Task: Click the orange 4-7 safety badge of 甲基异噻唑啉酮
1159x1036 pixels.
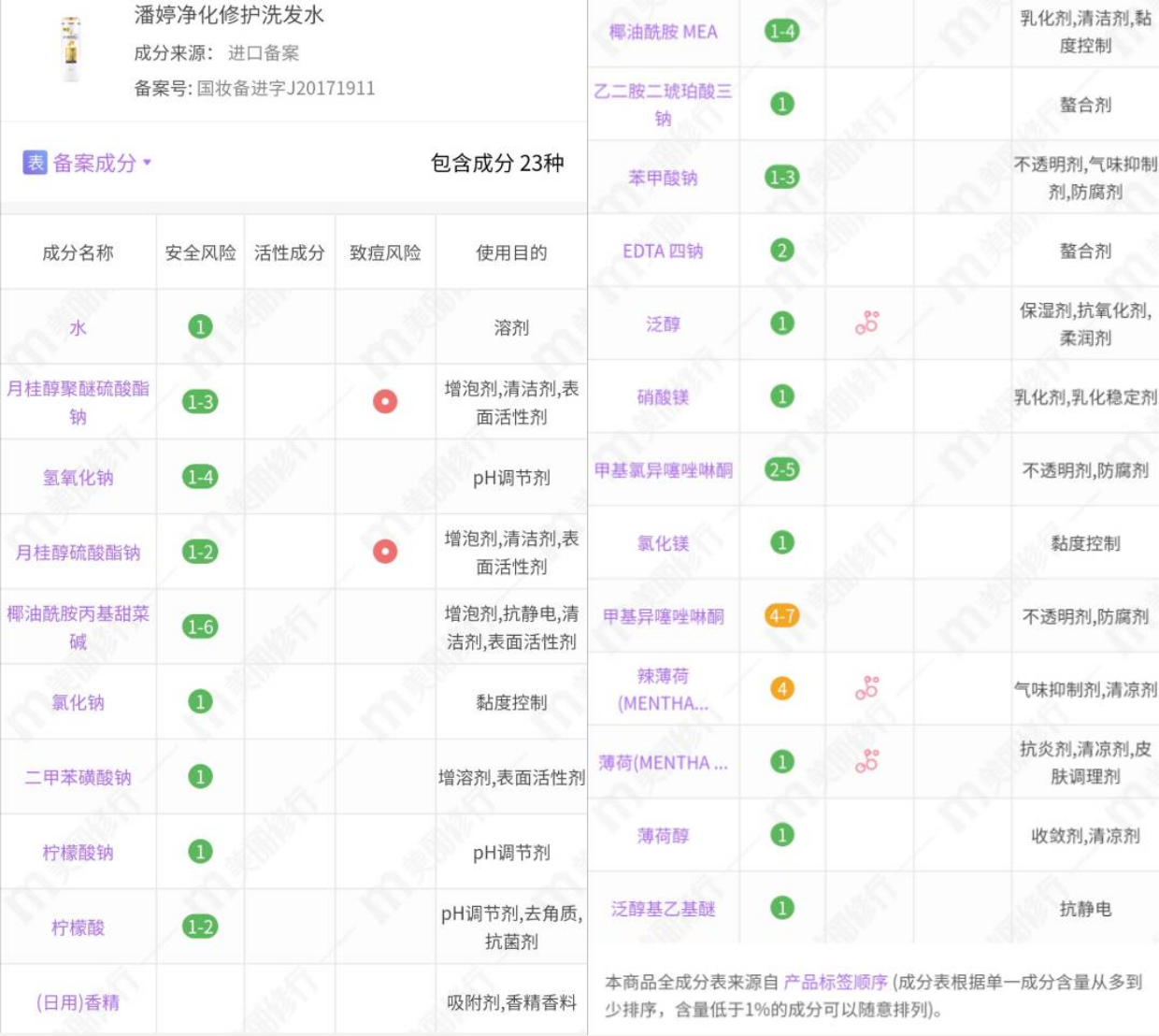Action: (781, 615)
